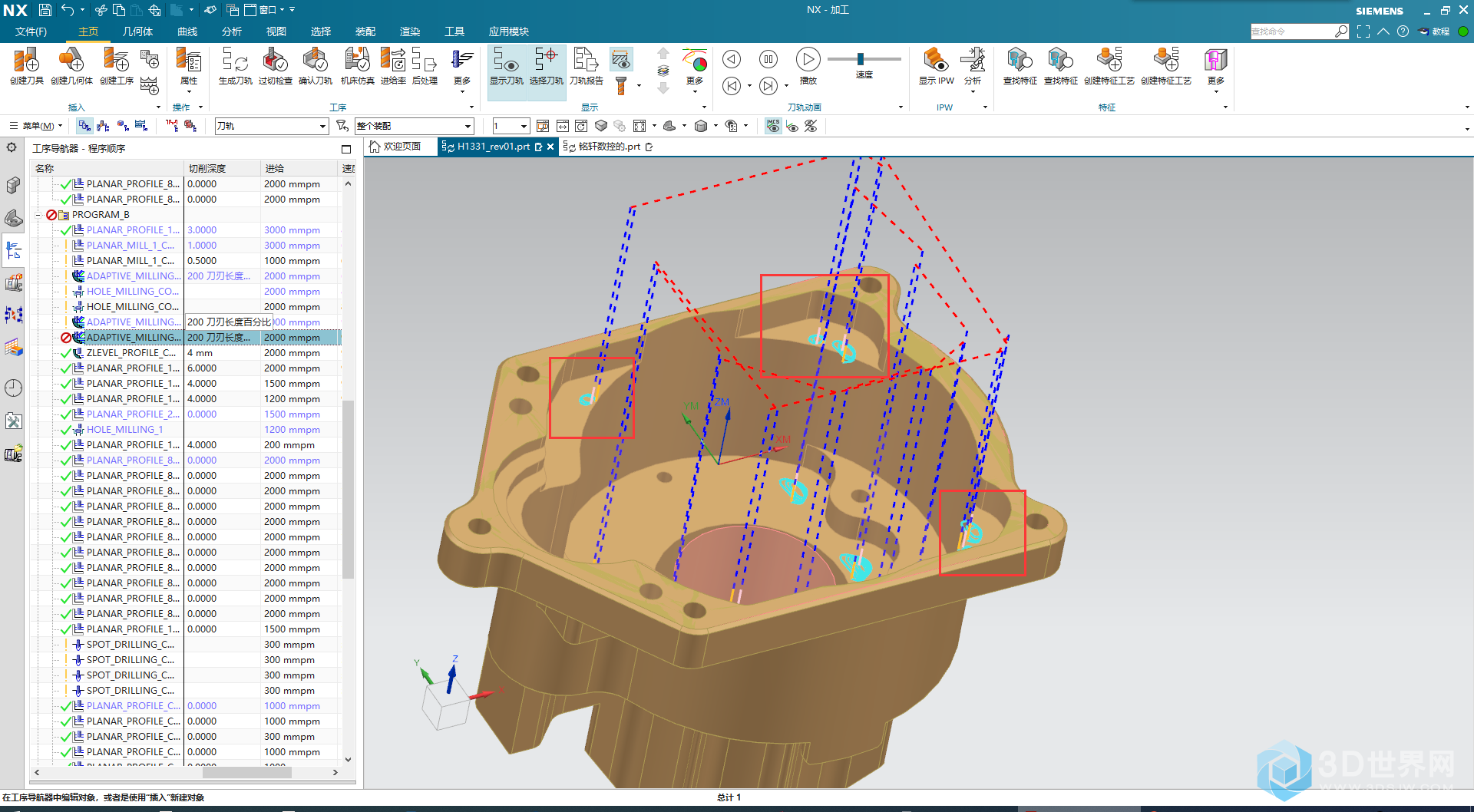
Task: Open the Feed Rates (进给率) tool
Action: [x=393, y=64]
